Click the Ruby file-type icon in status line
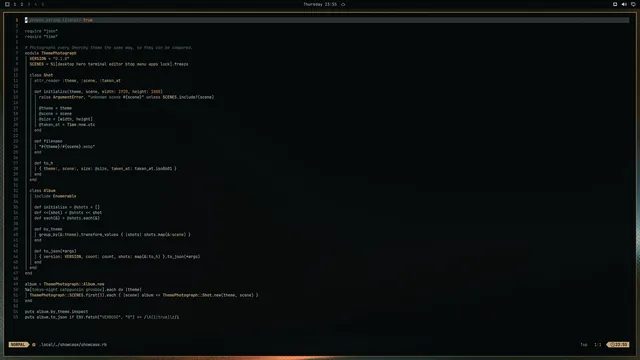Viewport: 640px width, 360px height. click(x=33, y=344)
